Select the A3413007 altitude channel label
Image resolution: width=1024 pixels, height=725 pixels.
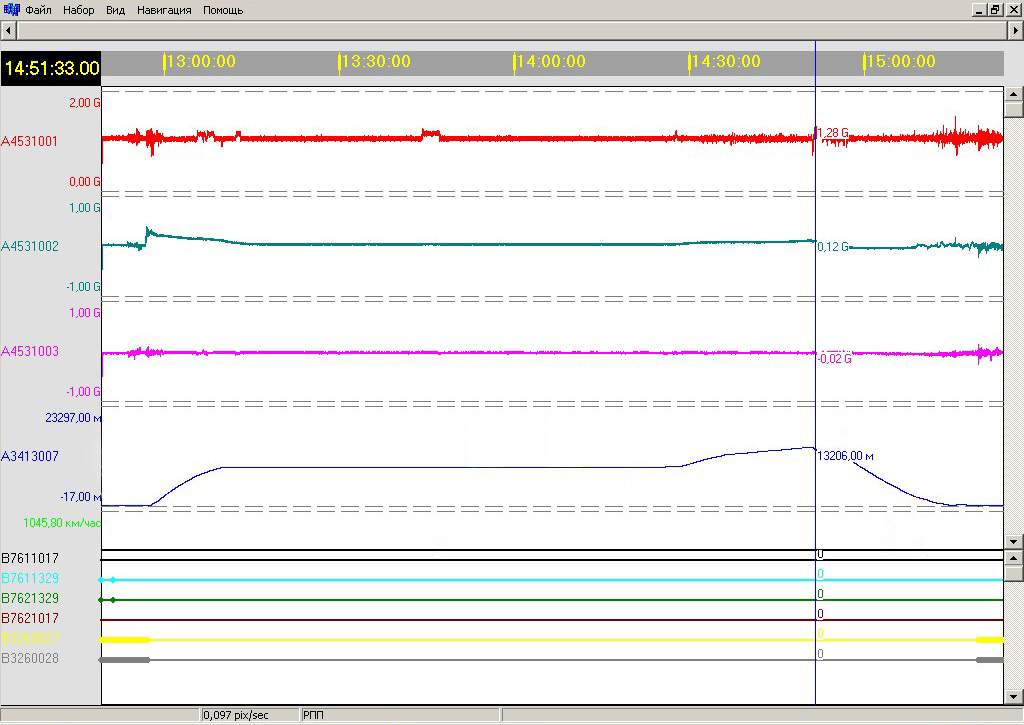tap(30, 456)
